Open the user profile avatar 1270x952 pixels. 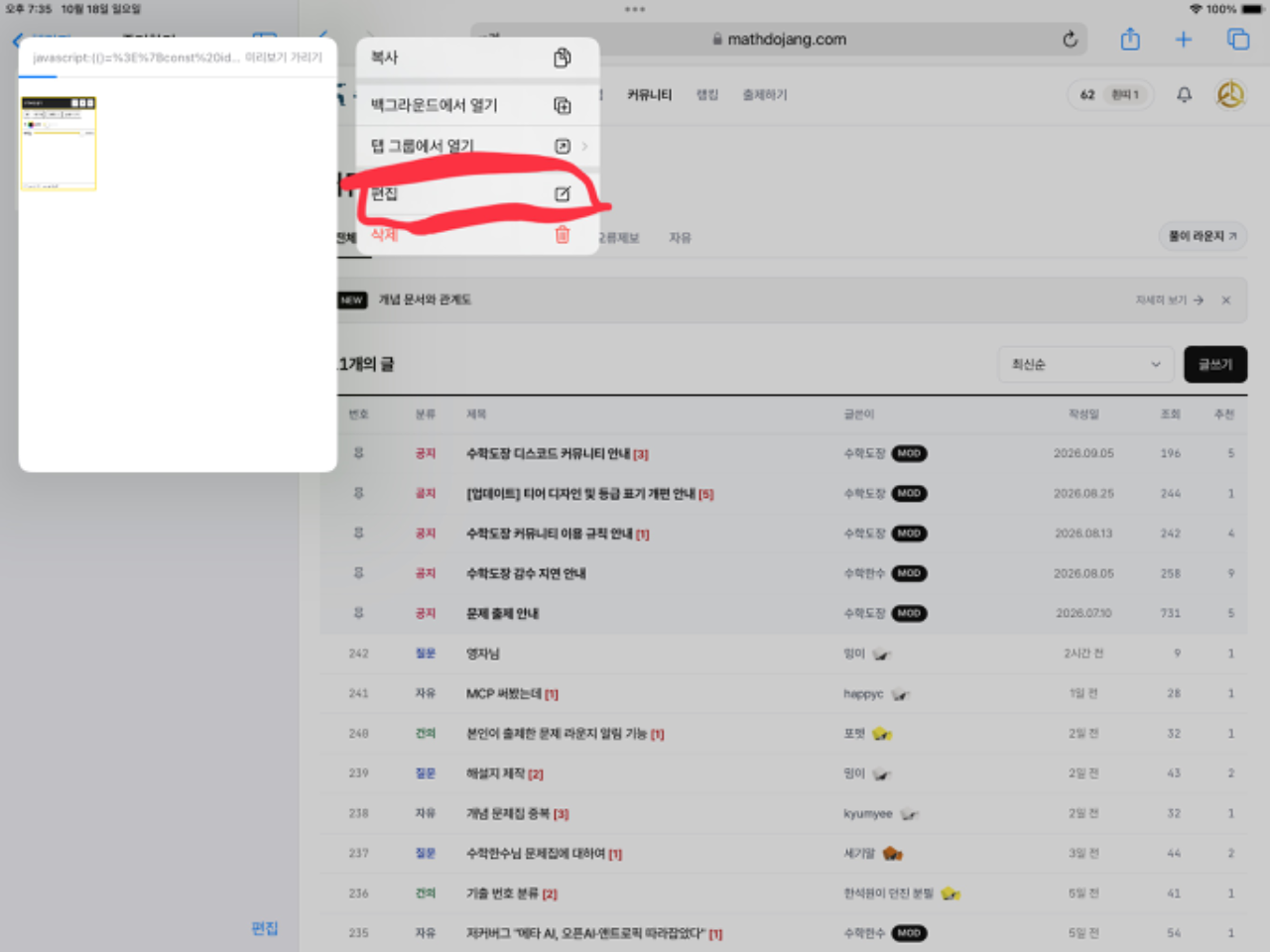(1230, 95)
